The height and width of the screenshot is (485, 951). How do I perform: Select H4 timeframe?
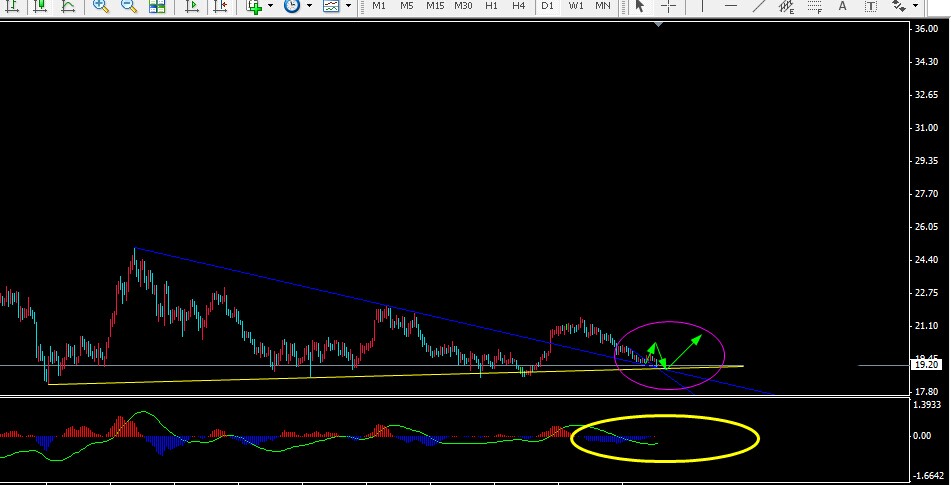519,5
